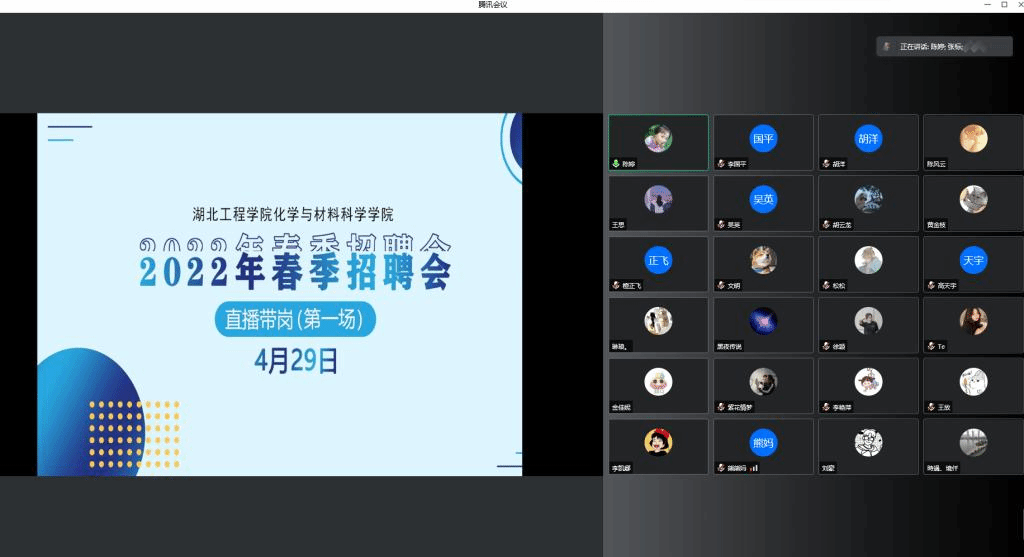Click the shared 2022年春季招聘会 presentation slide
This screenshot has width=1024, height=557.
[280, 294]
